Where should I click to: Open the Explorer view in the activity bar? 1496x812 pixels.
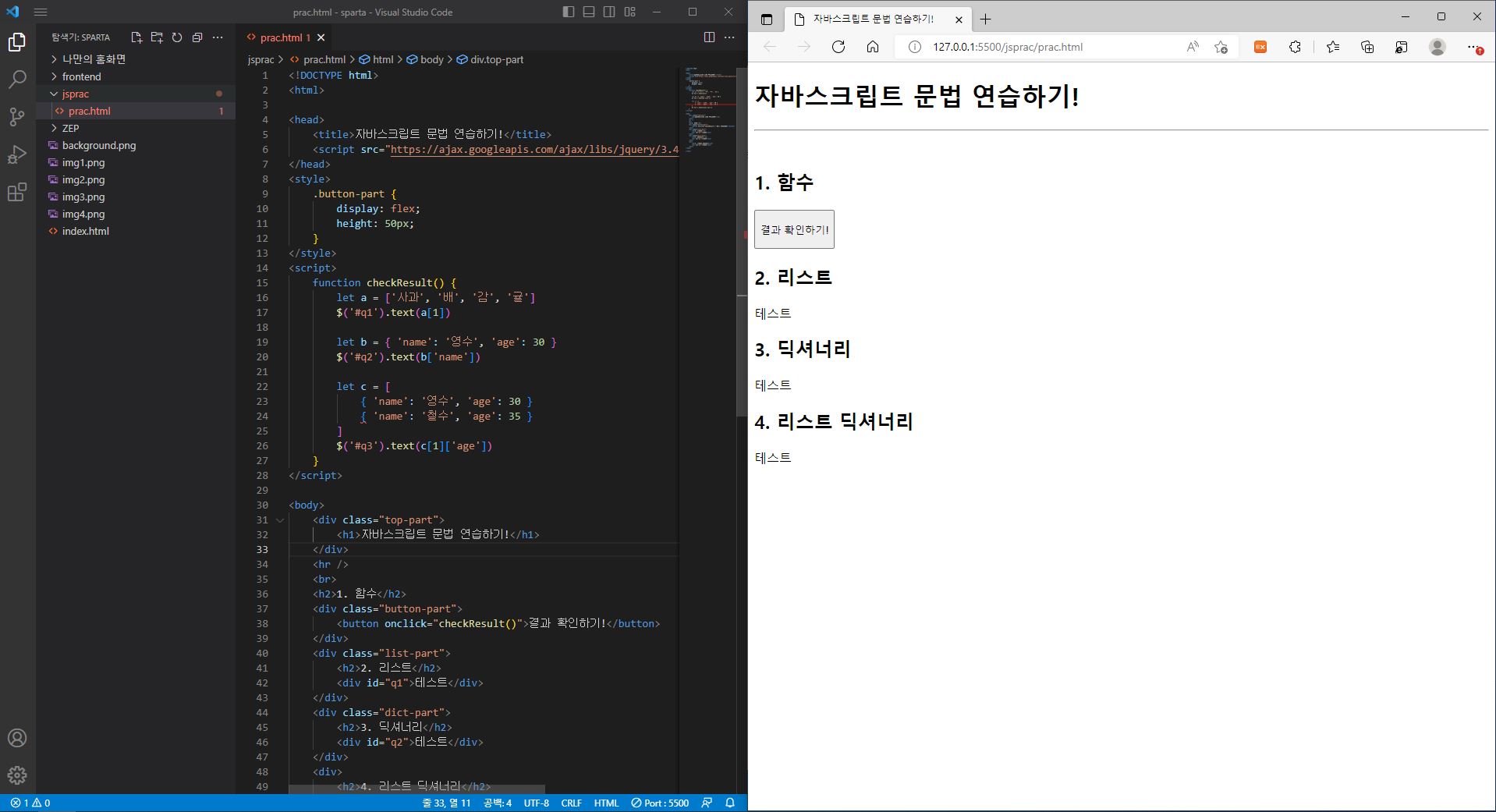(x=17, y=42)
